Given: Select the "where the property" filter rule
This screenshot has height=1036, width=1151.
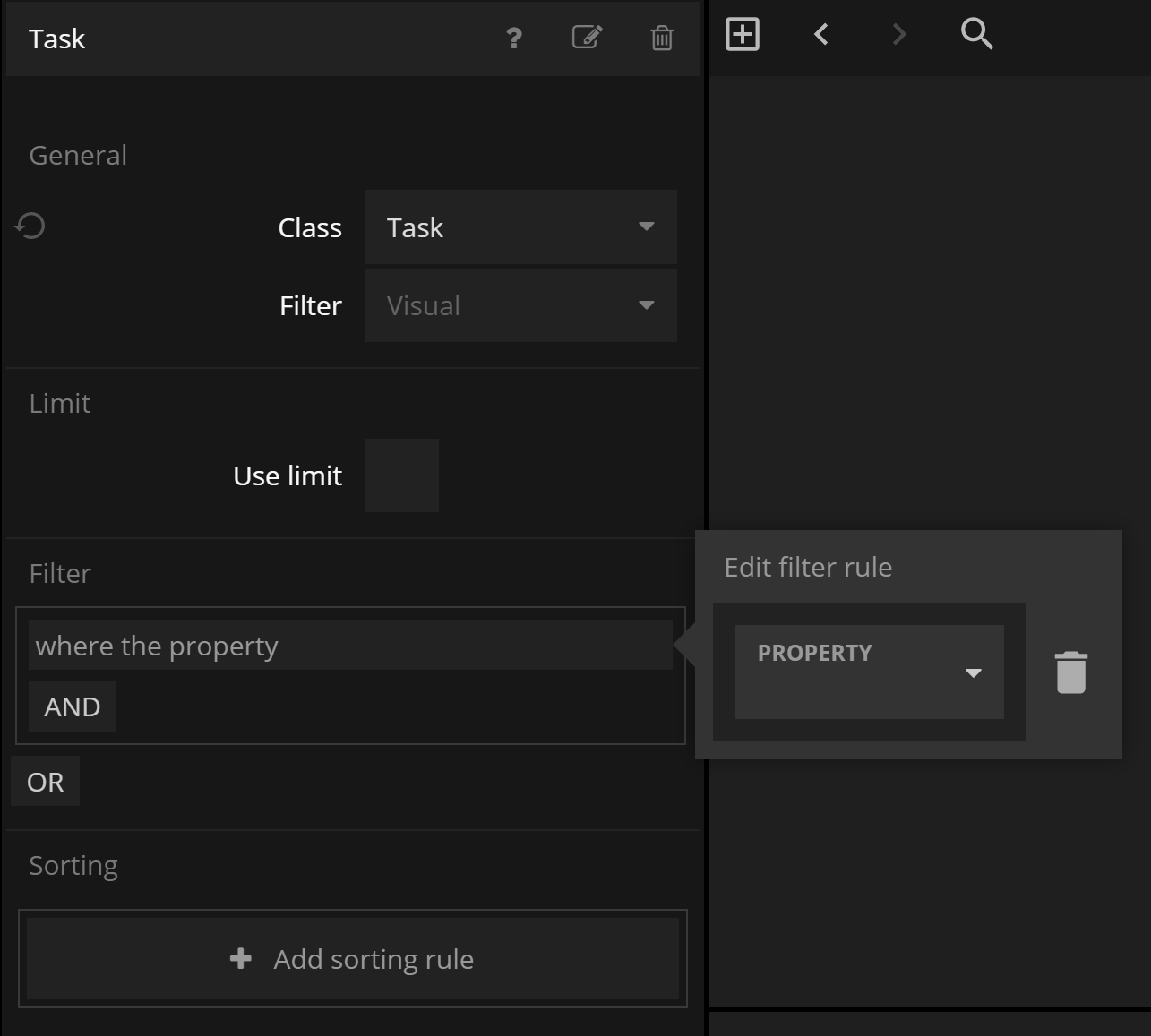Looking at the screenshot, I should coord(349,646).
